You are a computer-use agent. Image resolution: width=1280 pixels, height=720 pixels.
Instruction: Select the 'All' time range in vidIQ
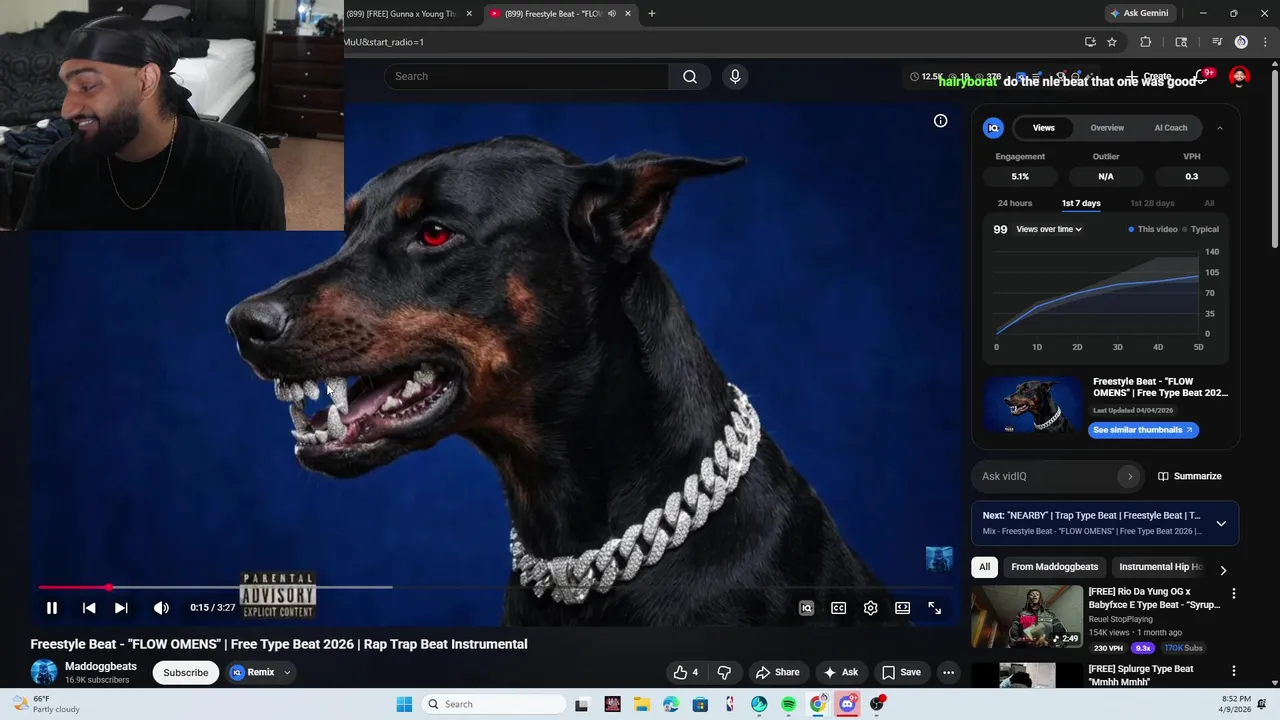tap(1209, 203)
